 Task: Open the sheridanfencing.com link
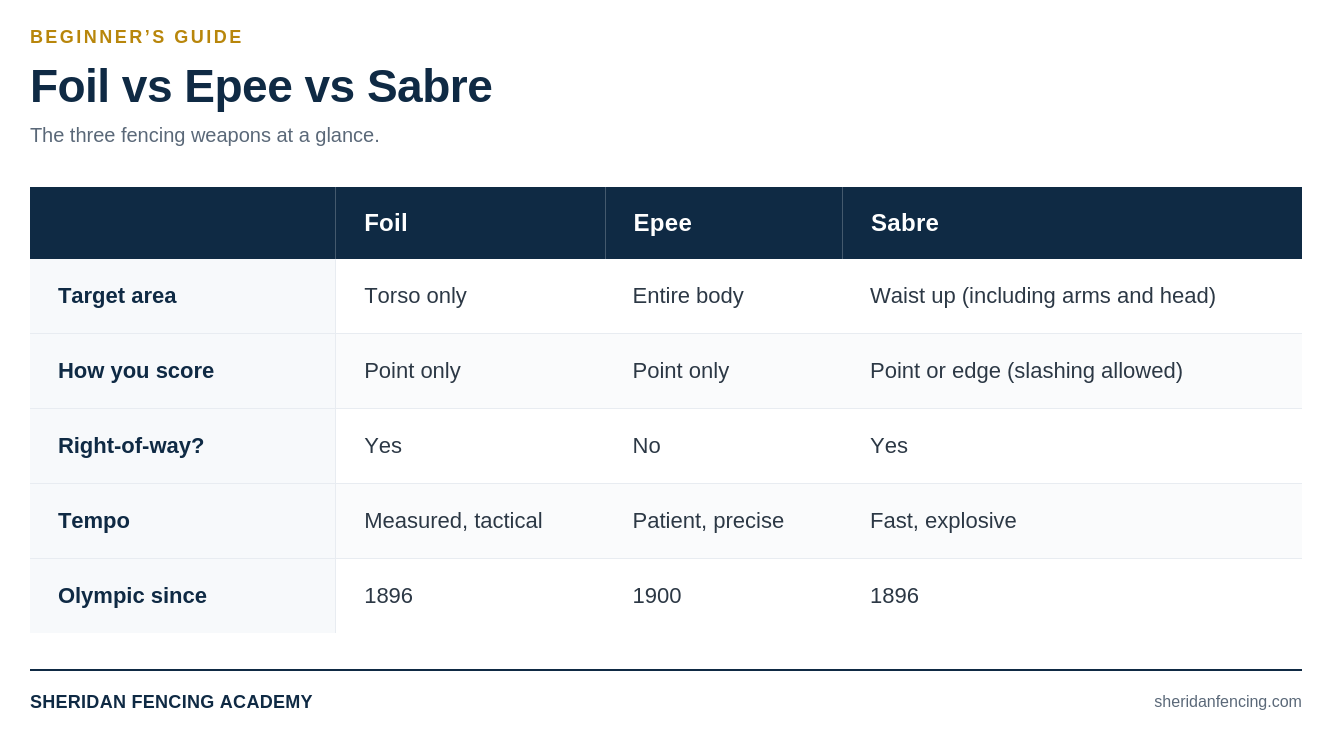[1227, 702]
